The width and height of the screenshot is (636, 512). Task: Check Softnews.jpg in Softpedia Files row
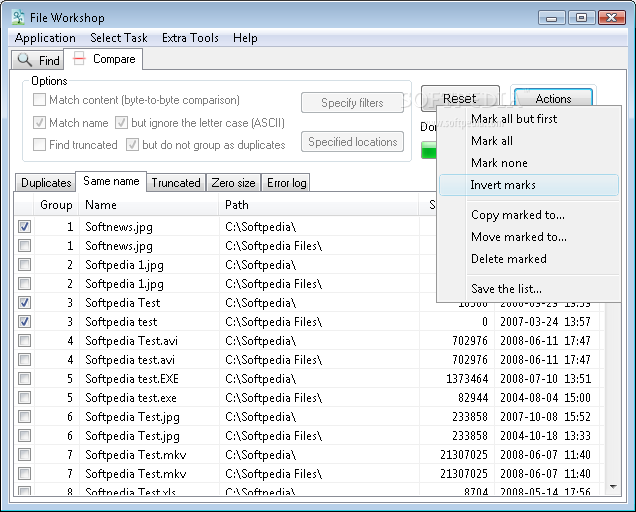(24, 245)
